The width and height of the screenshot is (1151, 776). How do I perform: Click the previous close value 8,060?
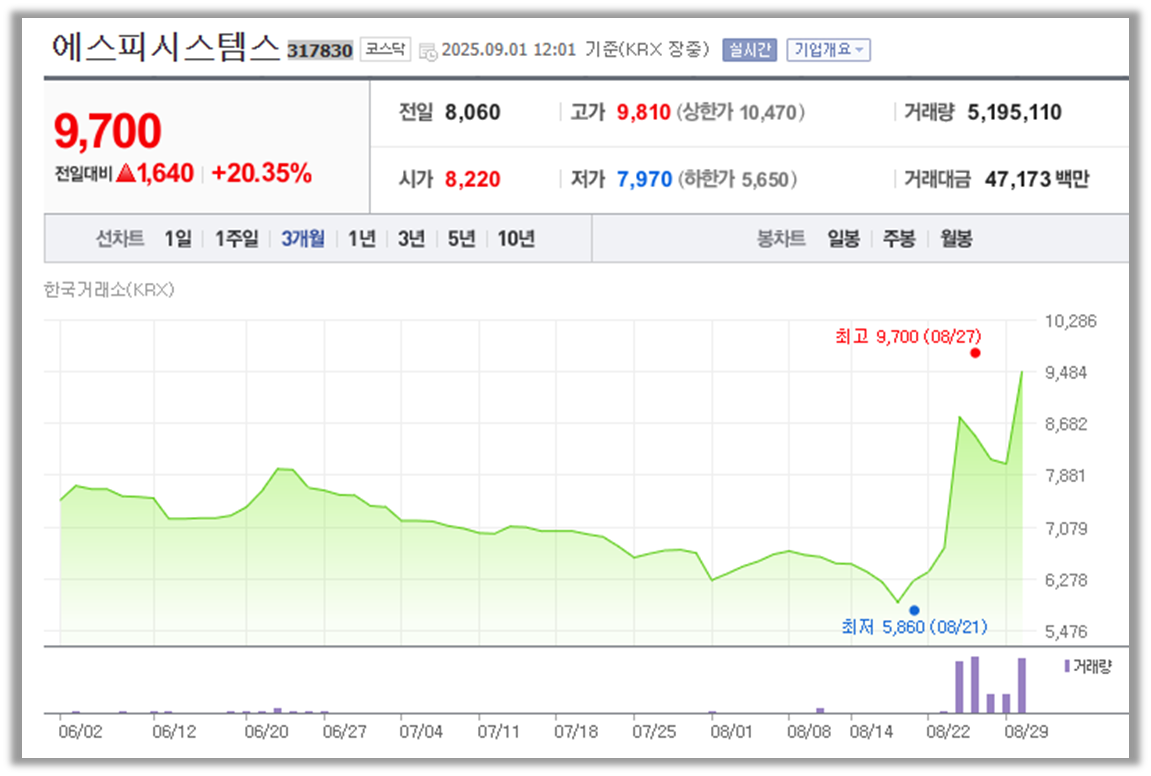[472, 112]
